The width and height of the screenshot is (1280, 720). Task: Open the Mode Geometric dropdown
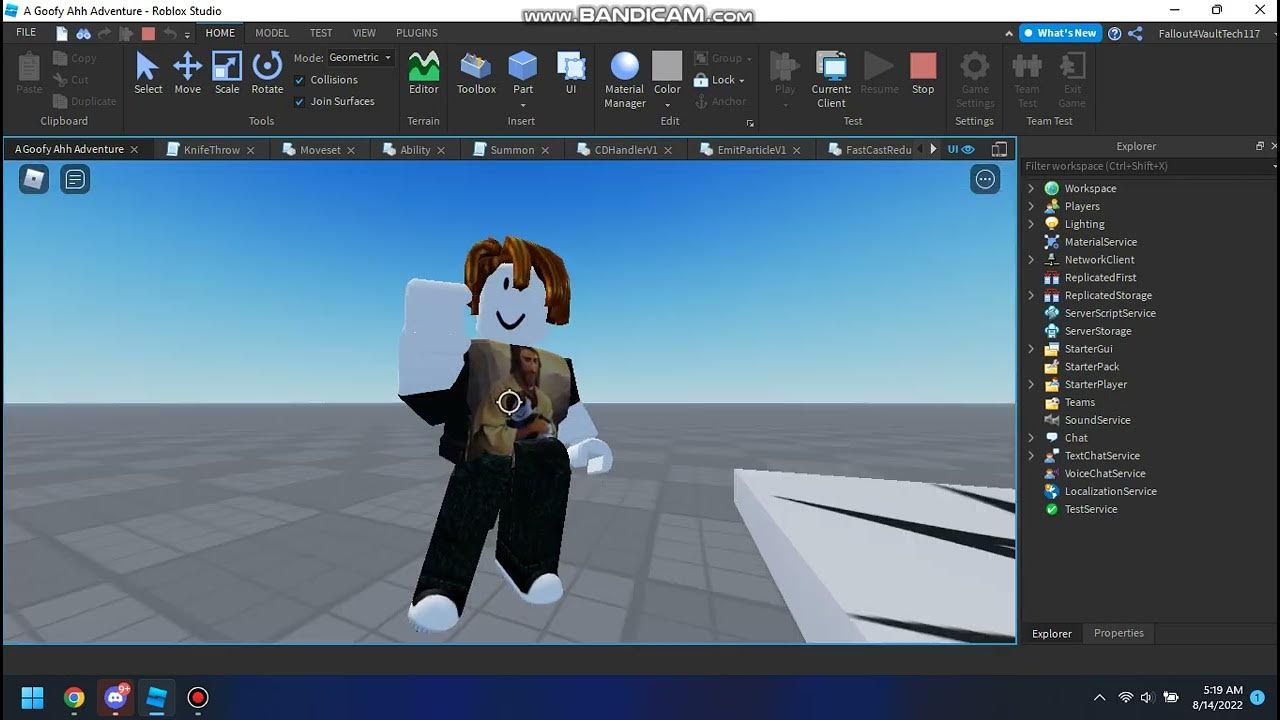[x=361, y=57]
